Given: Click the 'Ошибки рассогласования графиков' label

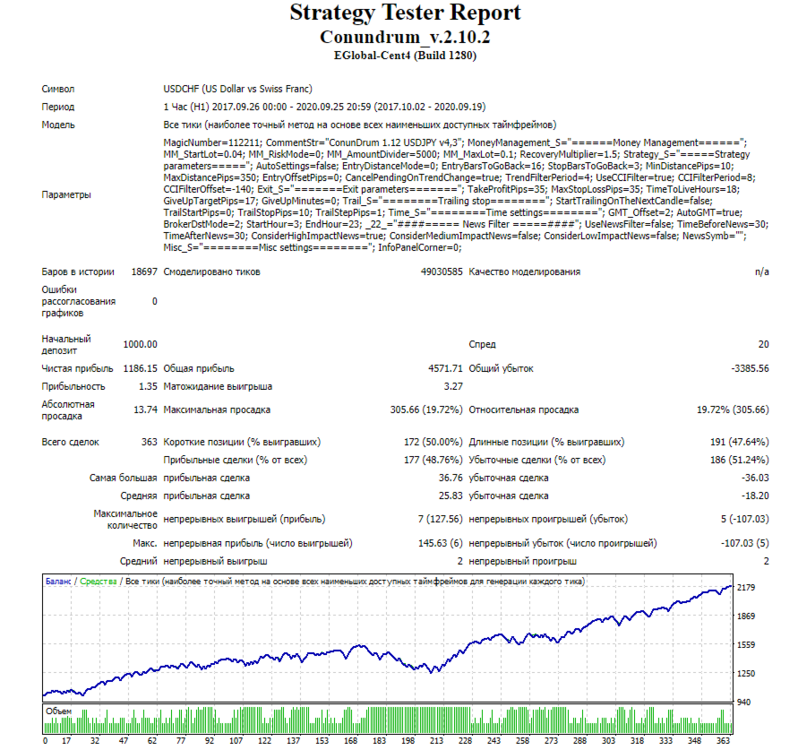Looking at the screenshot, I should pyautogui.click(x=78, y=301).
